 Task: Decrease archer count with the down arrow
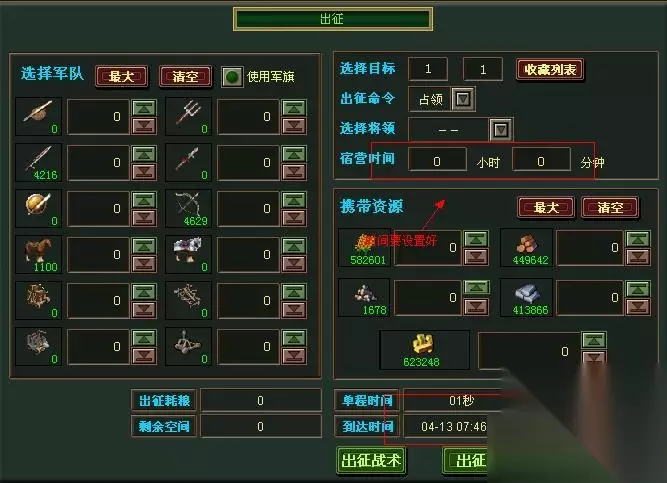[x=294, y=218]
